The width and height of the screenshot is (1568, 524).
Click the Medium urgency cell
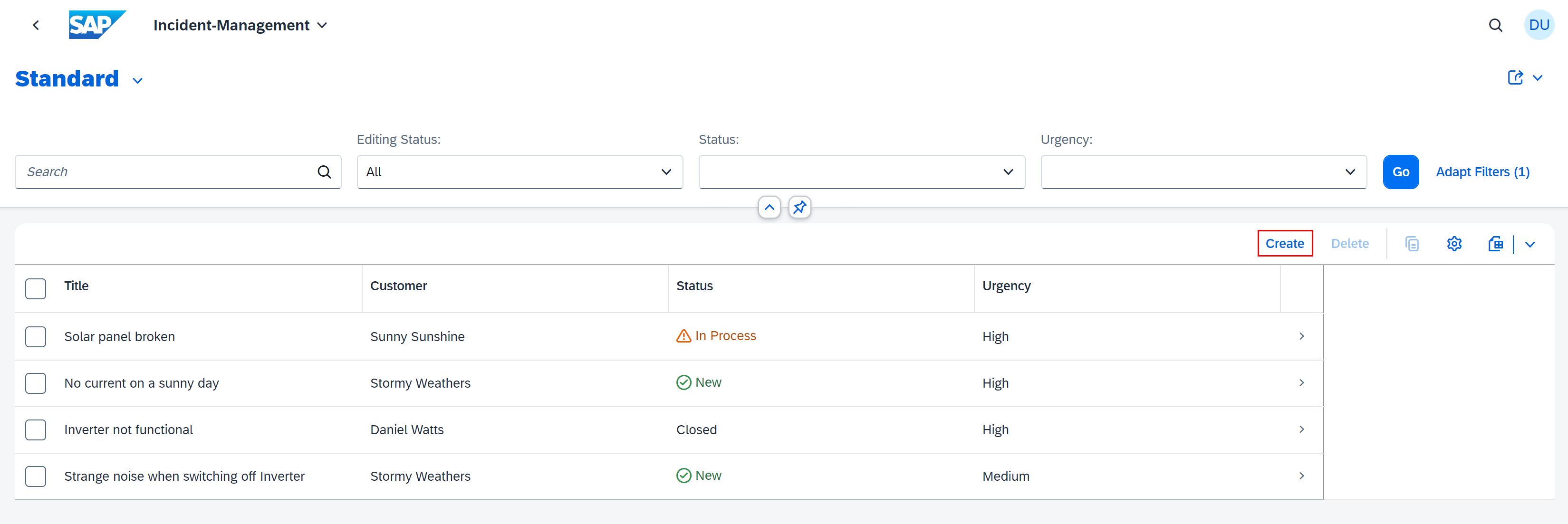click(x=1006, y=476)
